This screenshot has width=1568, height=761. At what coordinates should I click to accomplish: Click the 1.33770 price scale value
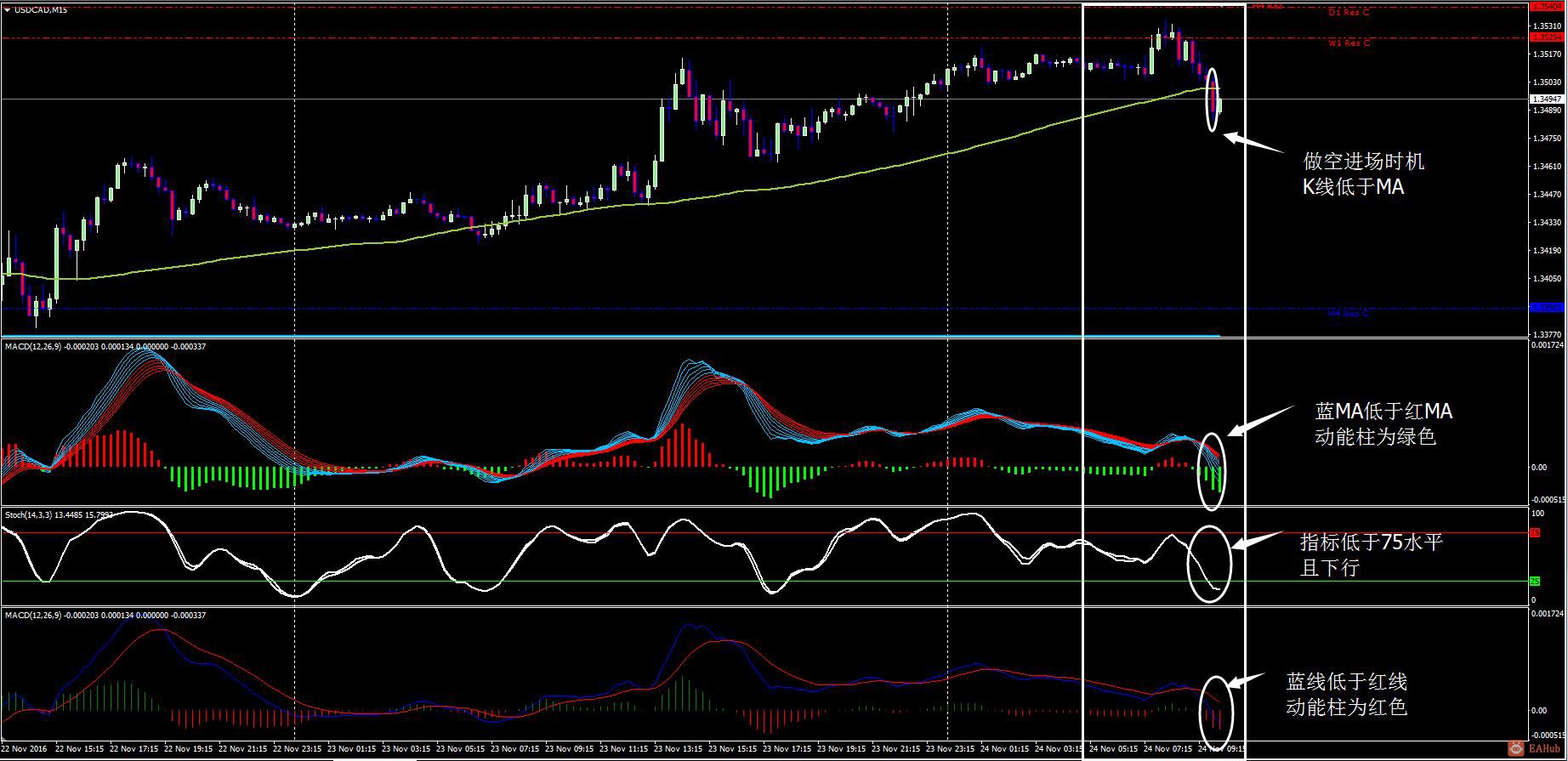click(x=1546, y=334)
